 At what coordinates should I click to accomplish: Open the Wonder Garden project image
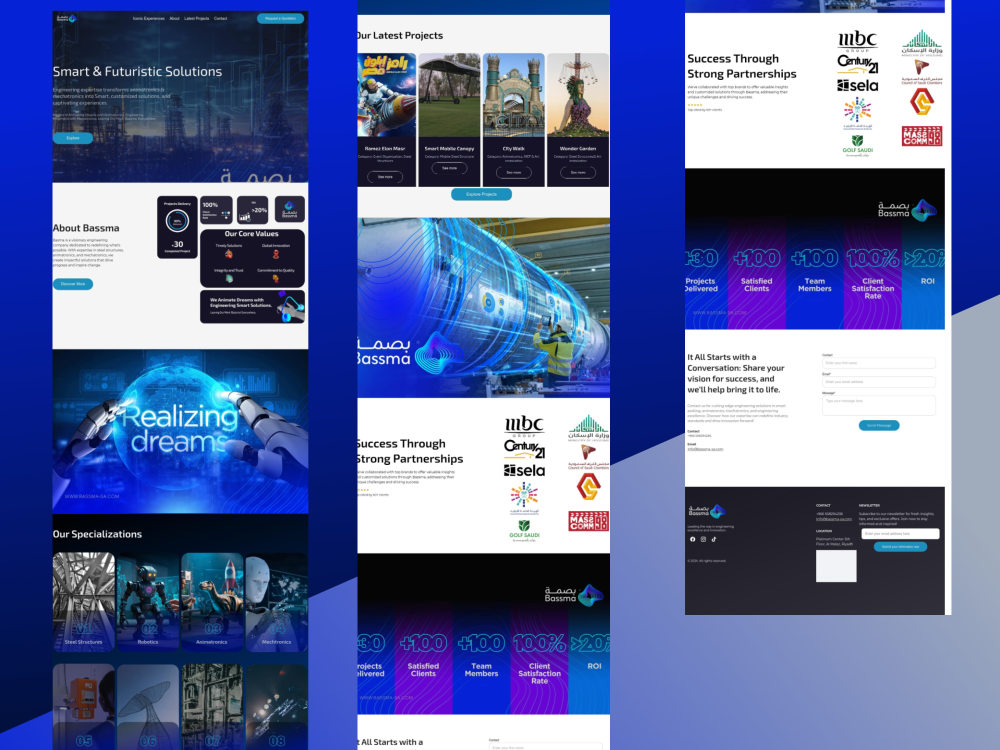click(x=578, y=95)
